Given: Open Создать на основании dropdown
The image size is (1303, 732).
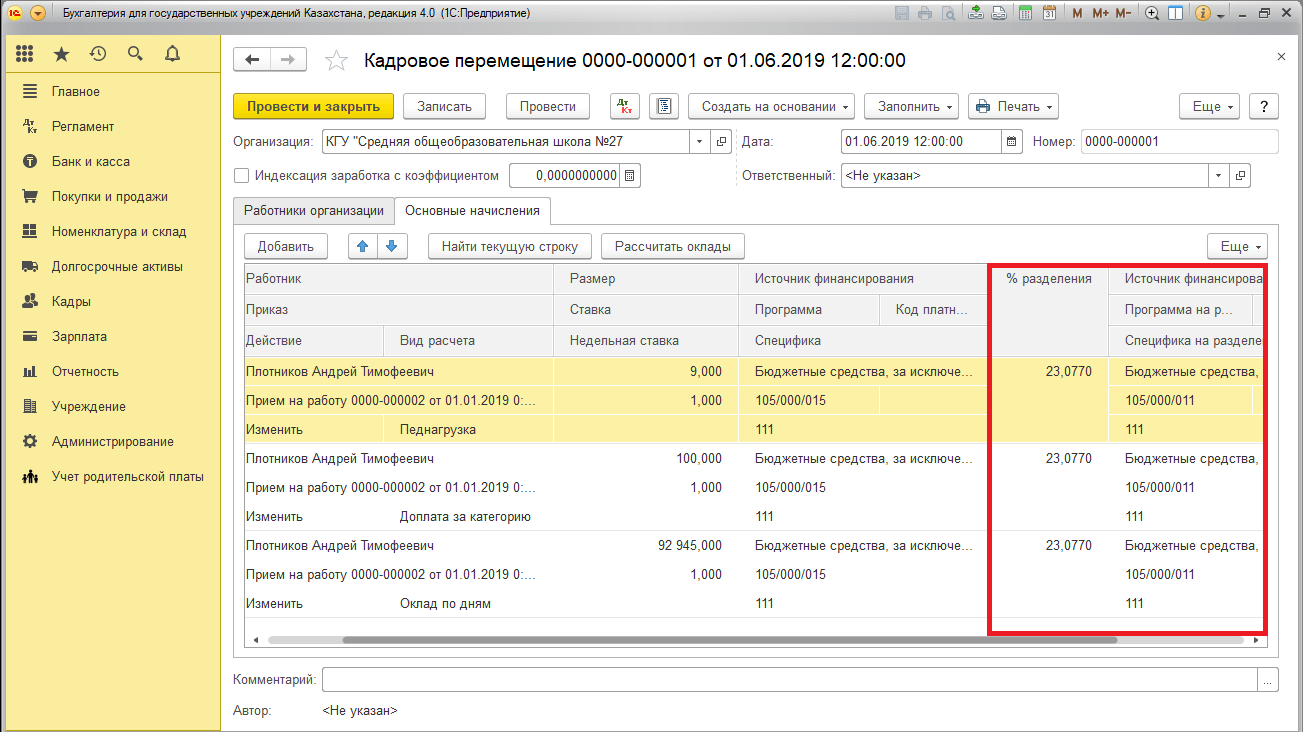Looking at the screenshot, I should point(776,107).
